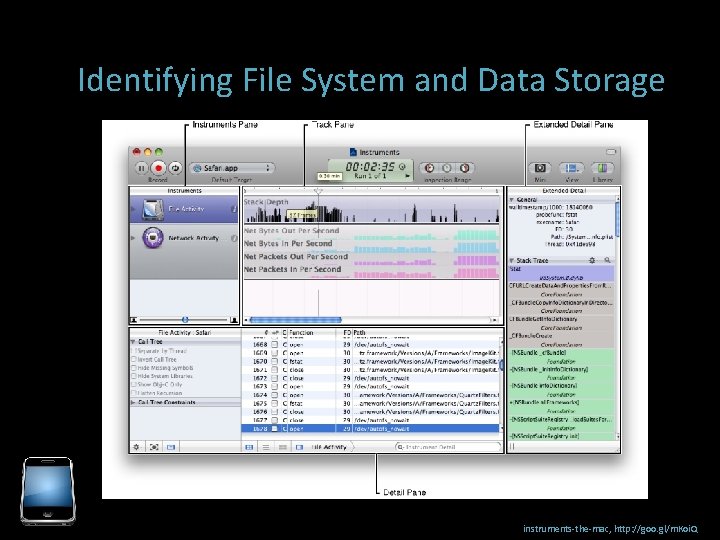The width and height of the screenshot is (720, 540).
Task: Click the small track-size icon left of slider
Action: coord(134,320)
